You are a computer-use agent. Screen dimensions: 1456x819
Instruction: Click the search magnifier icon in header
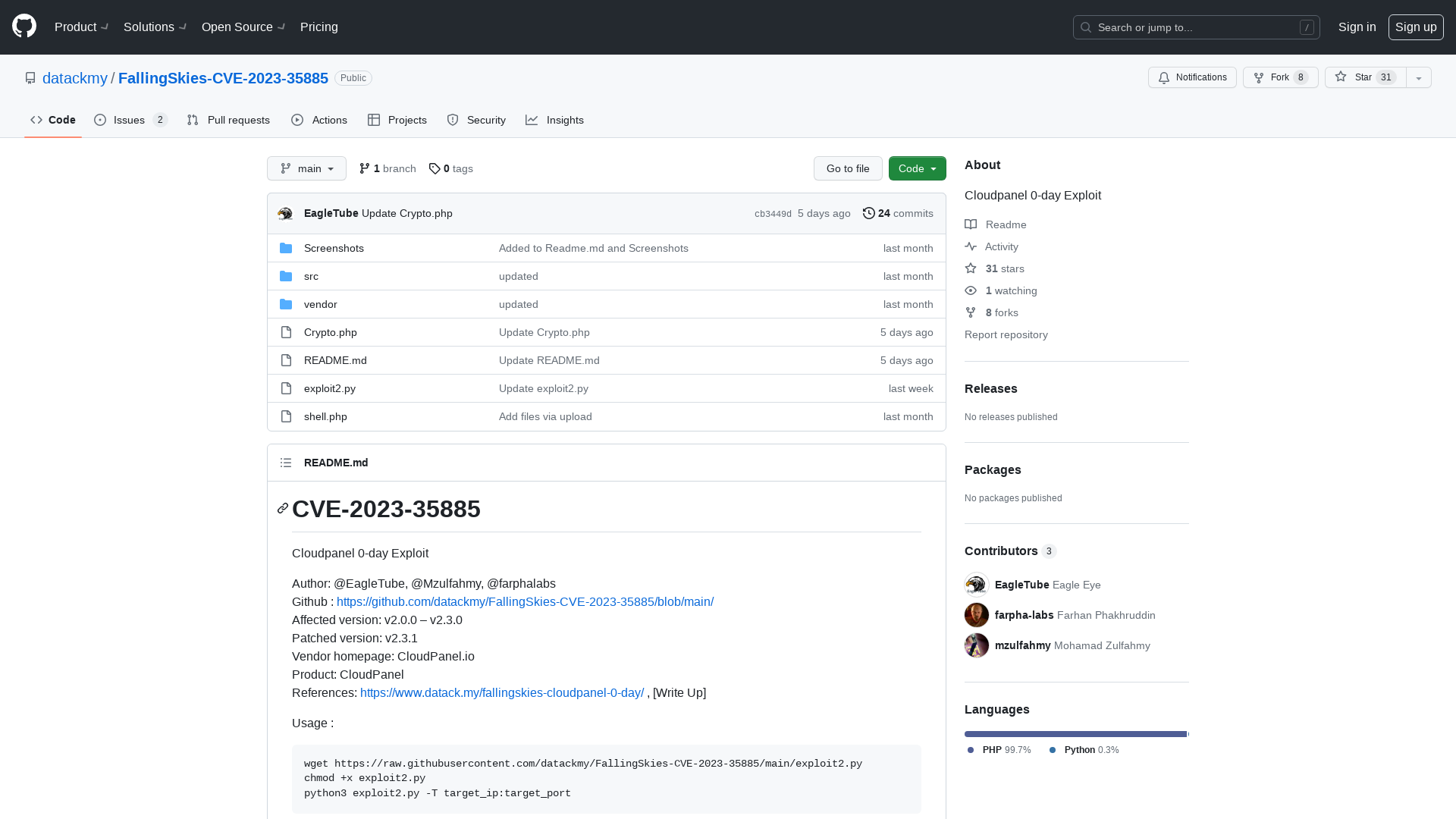click(x=1086, y=27)
